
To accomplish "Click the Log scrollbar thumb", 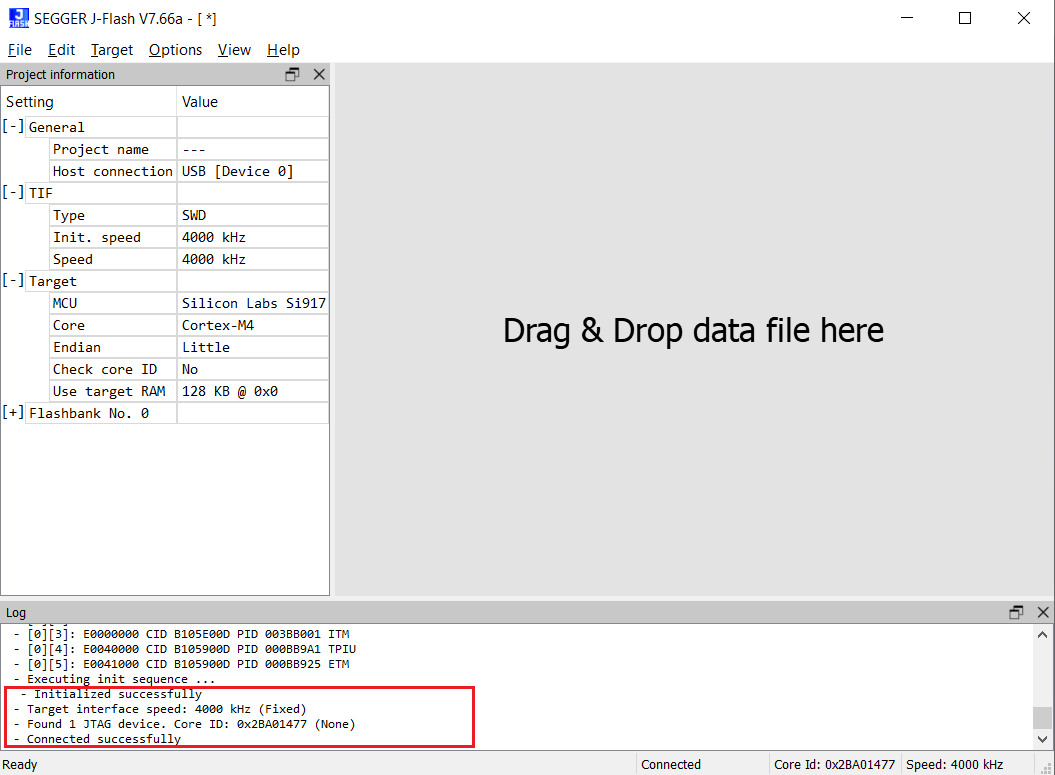I will (x=1042, y=717).
